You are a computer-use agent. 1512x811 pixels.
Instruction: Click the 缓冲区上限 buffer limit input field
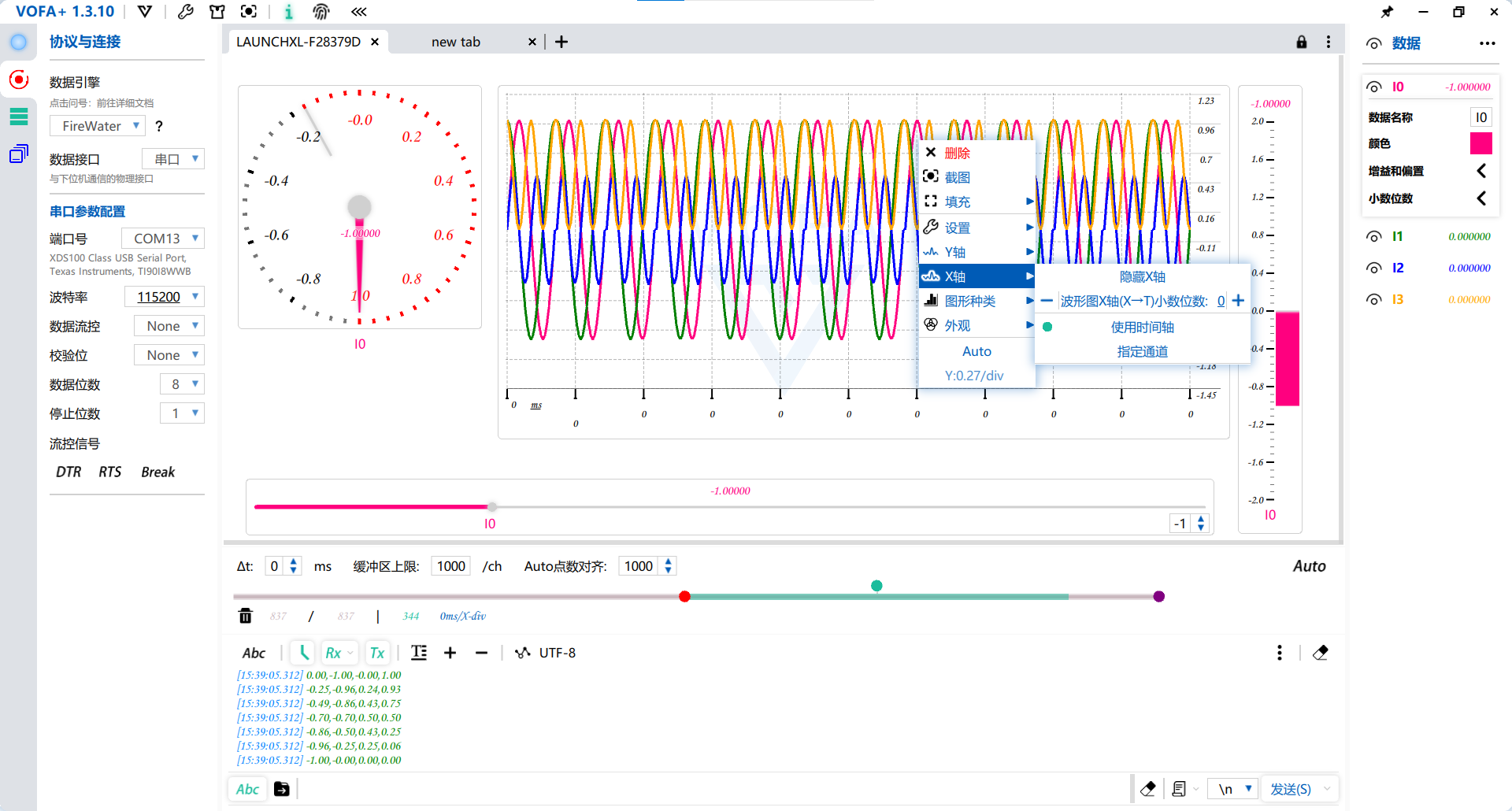[451, 566]
